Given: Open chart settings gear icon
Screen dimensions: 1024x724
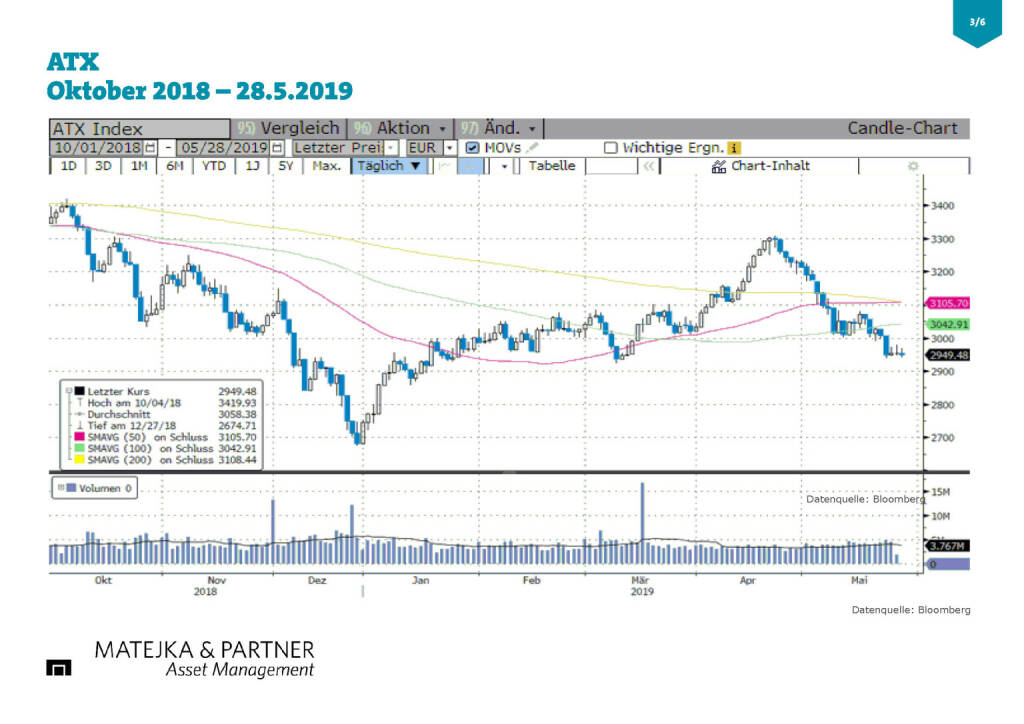Looking at the screenshot, I should (x=911, y=166).
